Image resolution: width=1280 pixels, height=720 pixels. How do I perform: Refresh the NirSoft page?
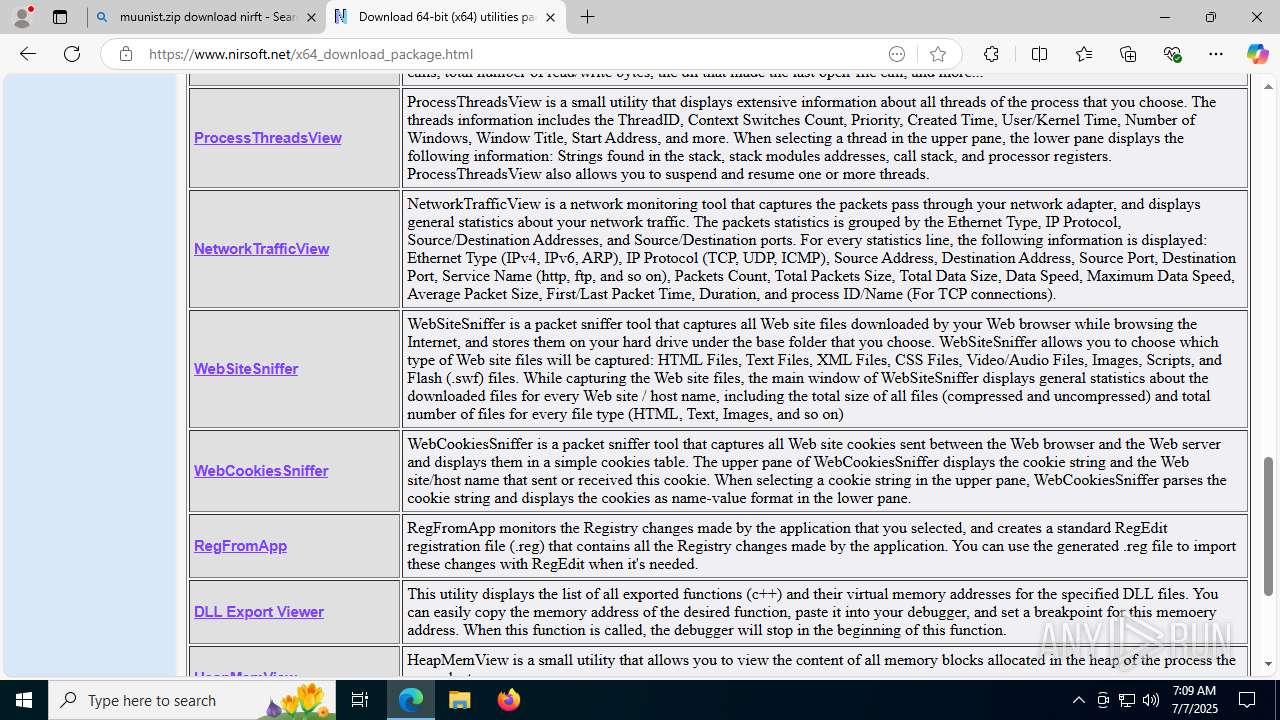tap(72, 54)
